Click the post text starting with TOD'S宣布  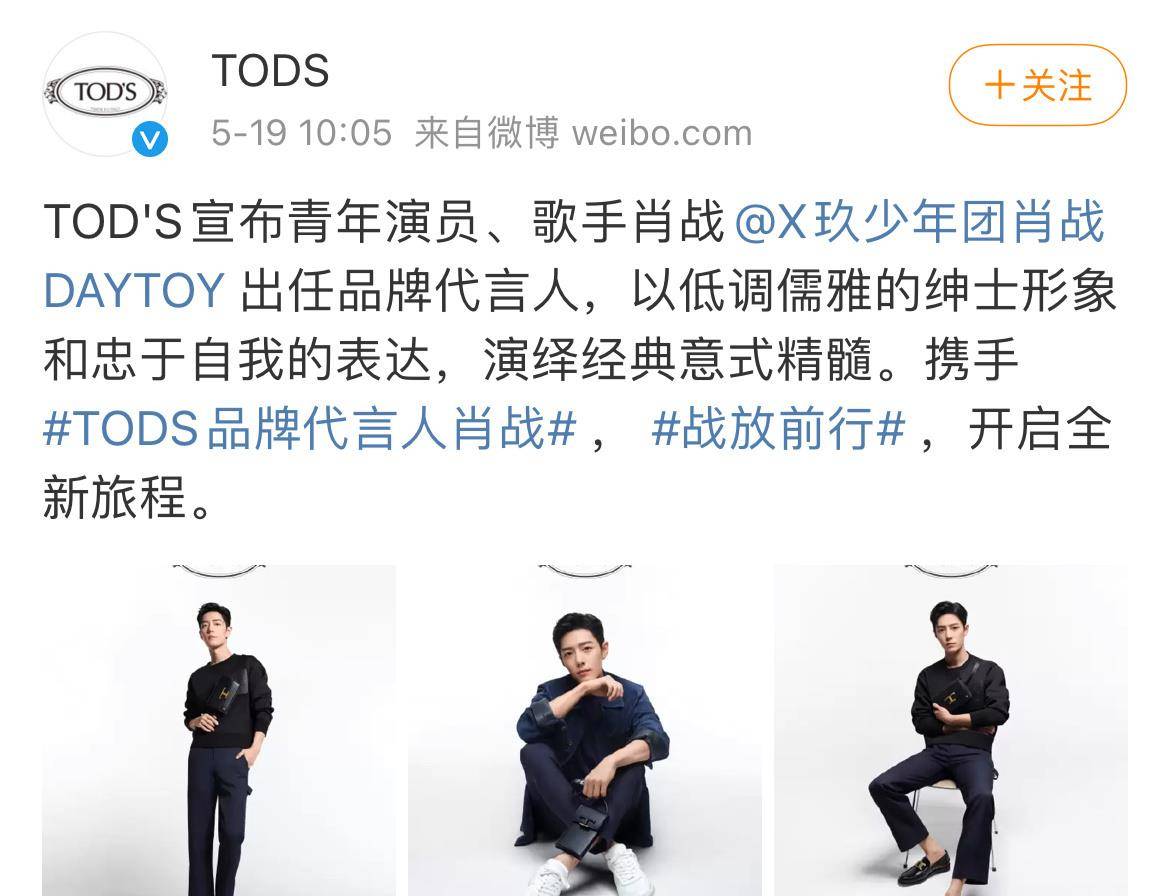pyautogui.click(x=384, y=222)
